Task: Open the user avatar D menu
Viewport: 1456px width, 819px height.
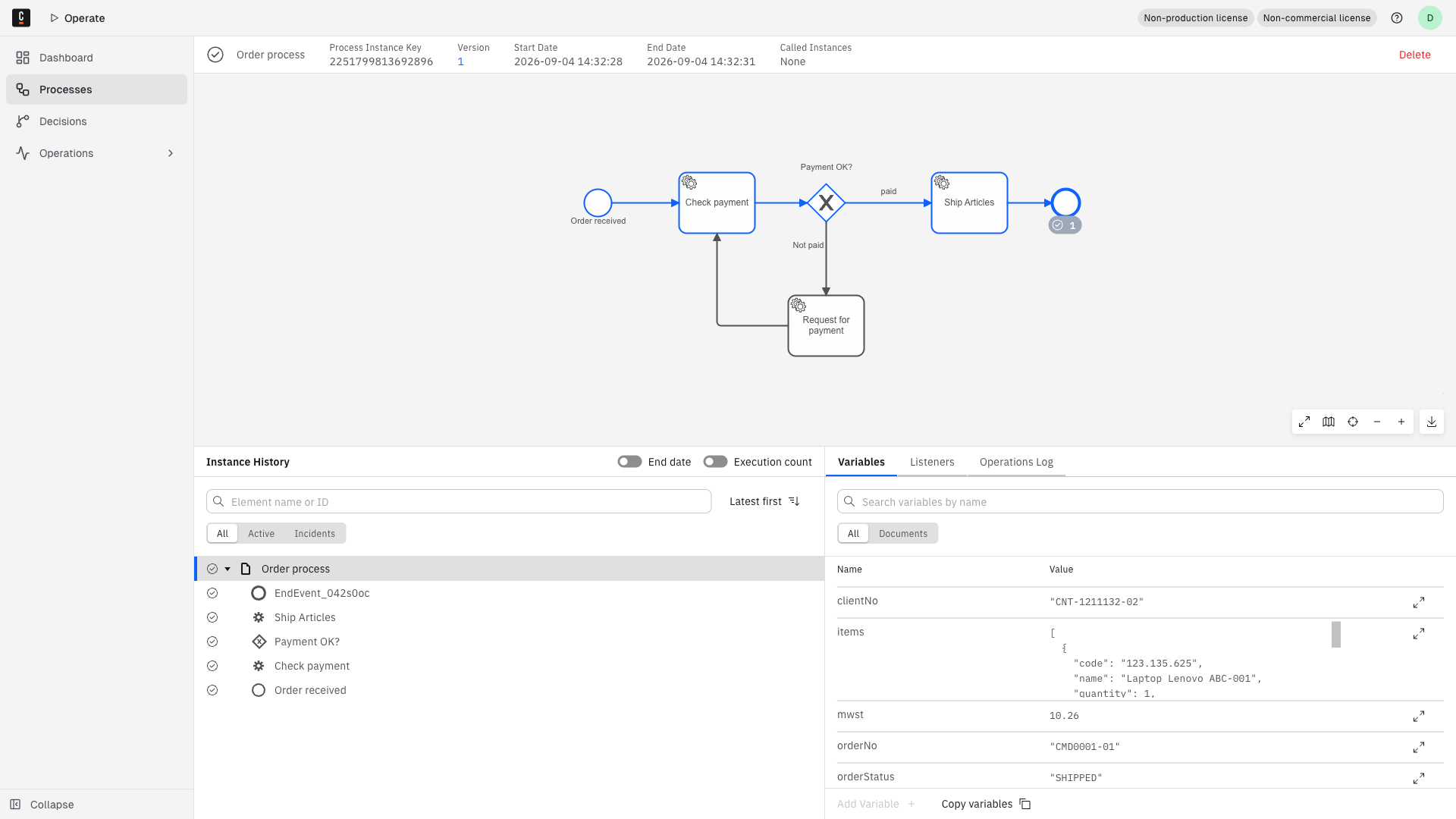Action: point(1429,17)
